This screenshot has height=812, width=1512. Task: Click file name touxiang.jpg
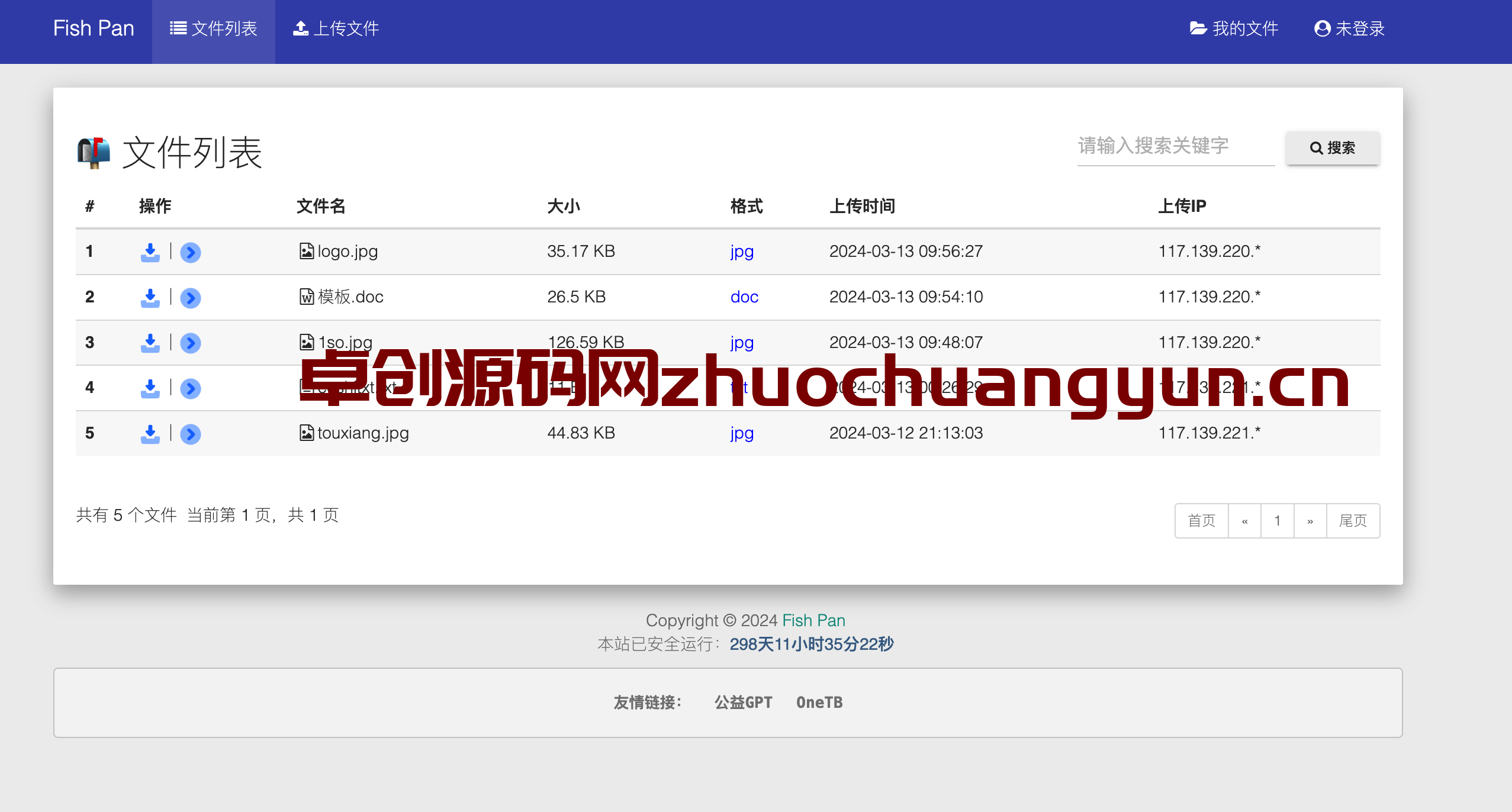point(363,433)
